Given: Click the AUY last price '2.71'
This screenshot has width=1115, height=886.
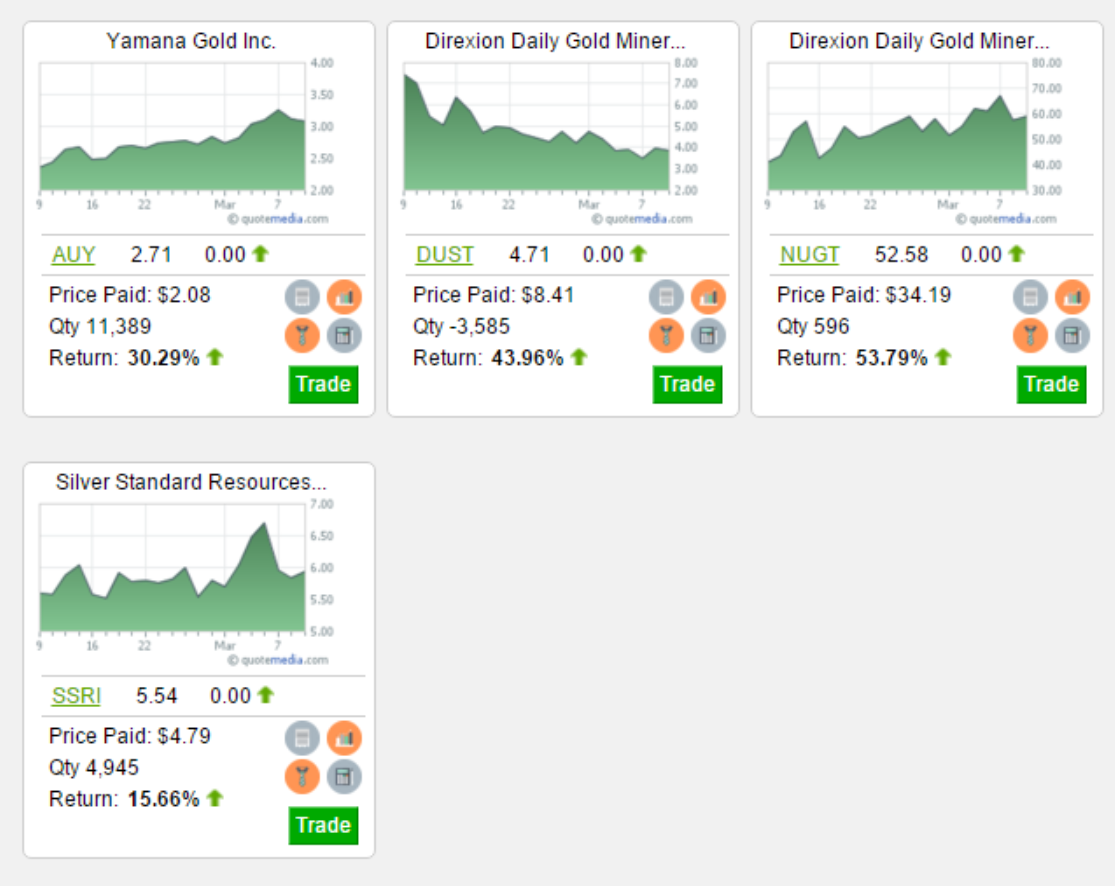Looking at the screenshot, I should [151, 255].
